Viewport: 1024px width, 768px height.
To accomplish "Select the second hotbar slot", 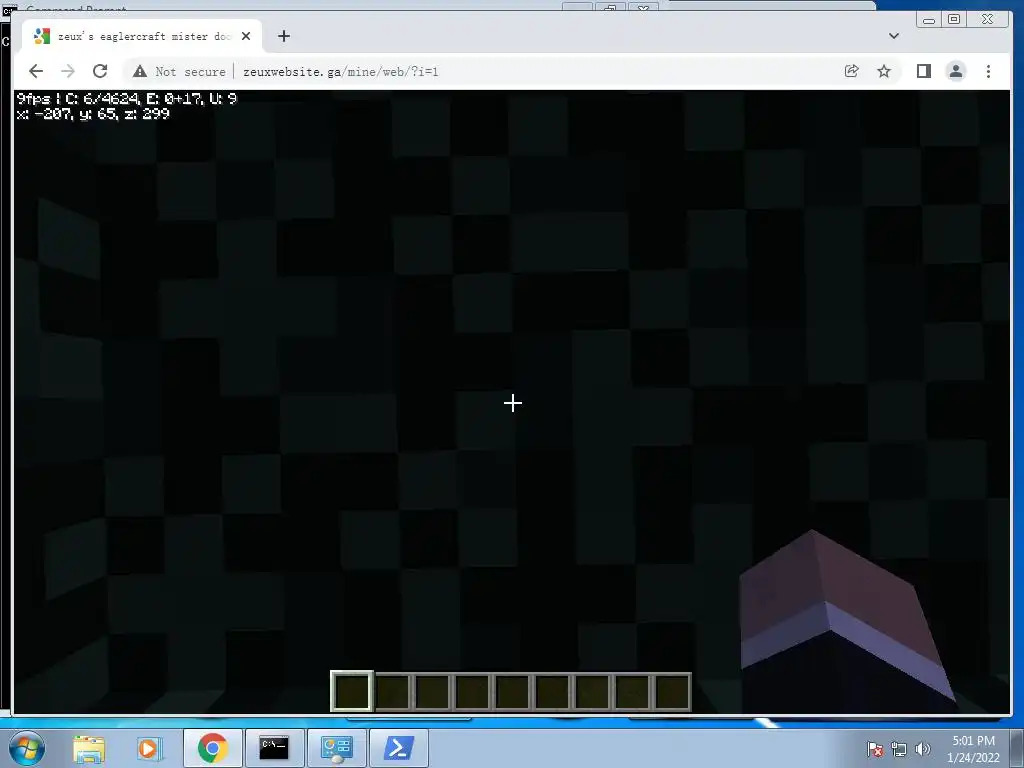I will [393, 691].
